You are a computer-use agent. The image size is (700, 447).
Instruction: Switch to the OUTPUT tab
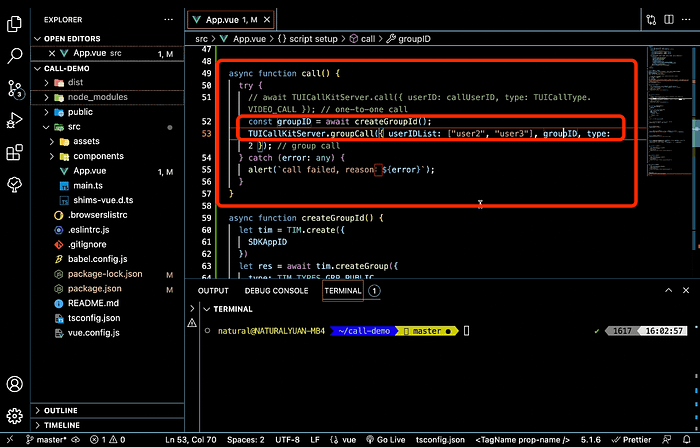[x=213, y=291]
